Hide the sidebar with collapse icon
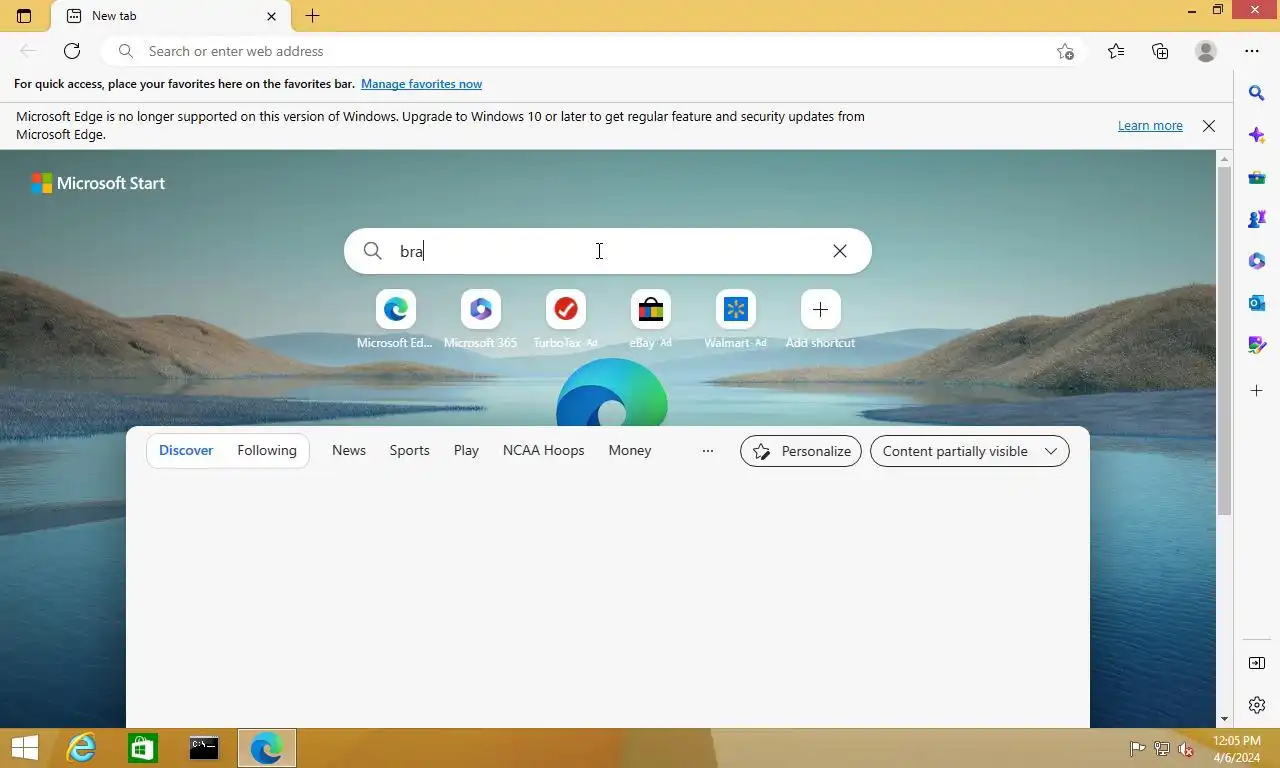This screenshot has height=768, width=1280. pos(1257,663)
